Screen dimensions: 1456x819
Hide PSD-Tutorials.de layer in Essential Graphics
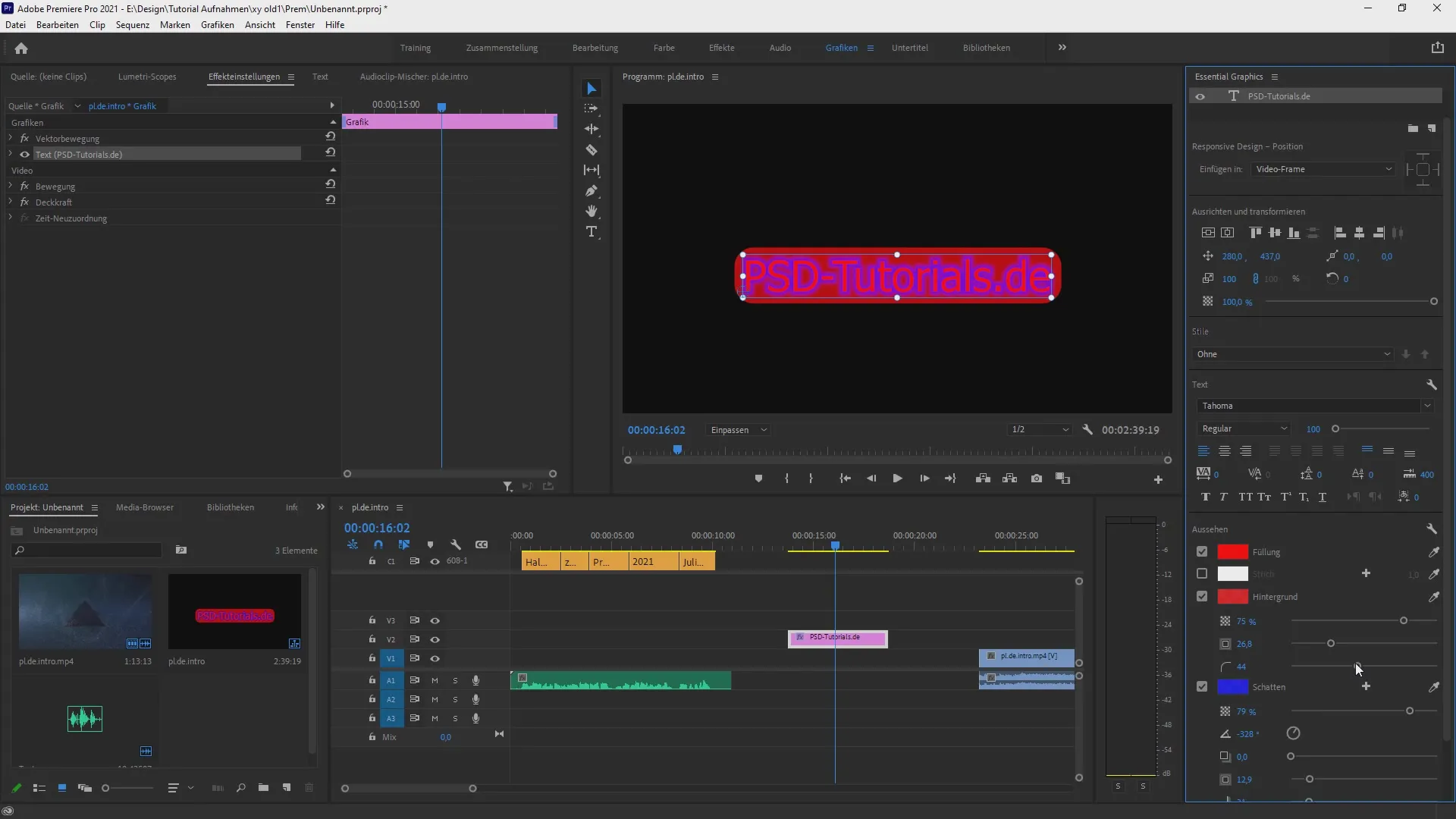click(1200, 96)
